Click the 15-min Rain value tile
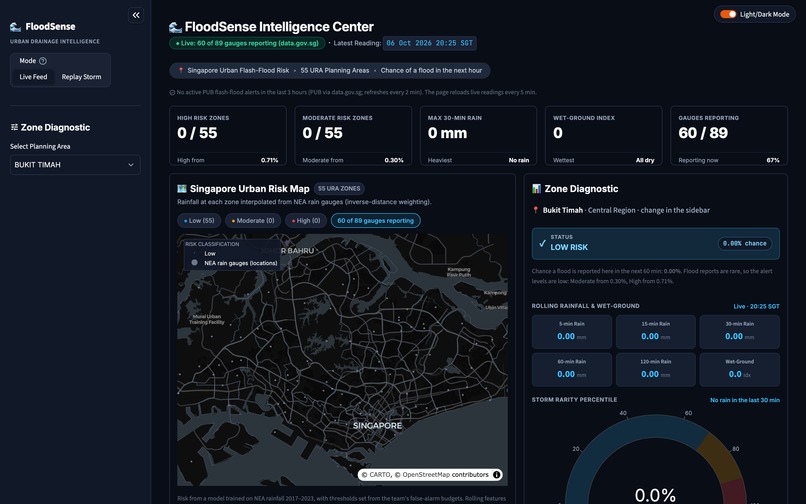 click(x=655, y=332)
